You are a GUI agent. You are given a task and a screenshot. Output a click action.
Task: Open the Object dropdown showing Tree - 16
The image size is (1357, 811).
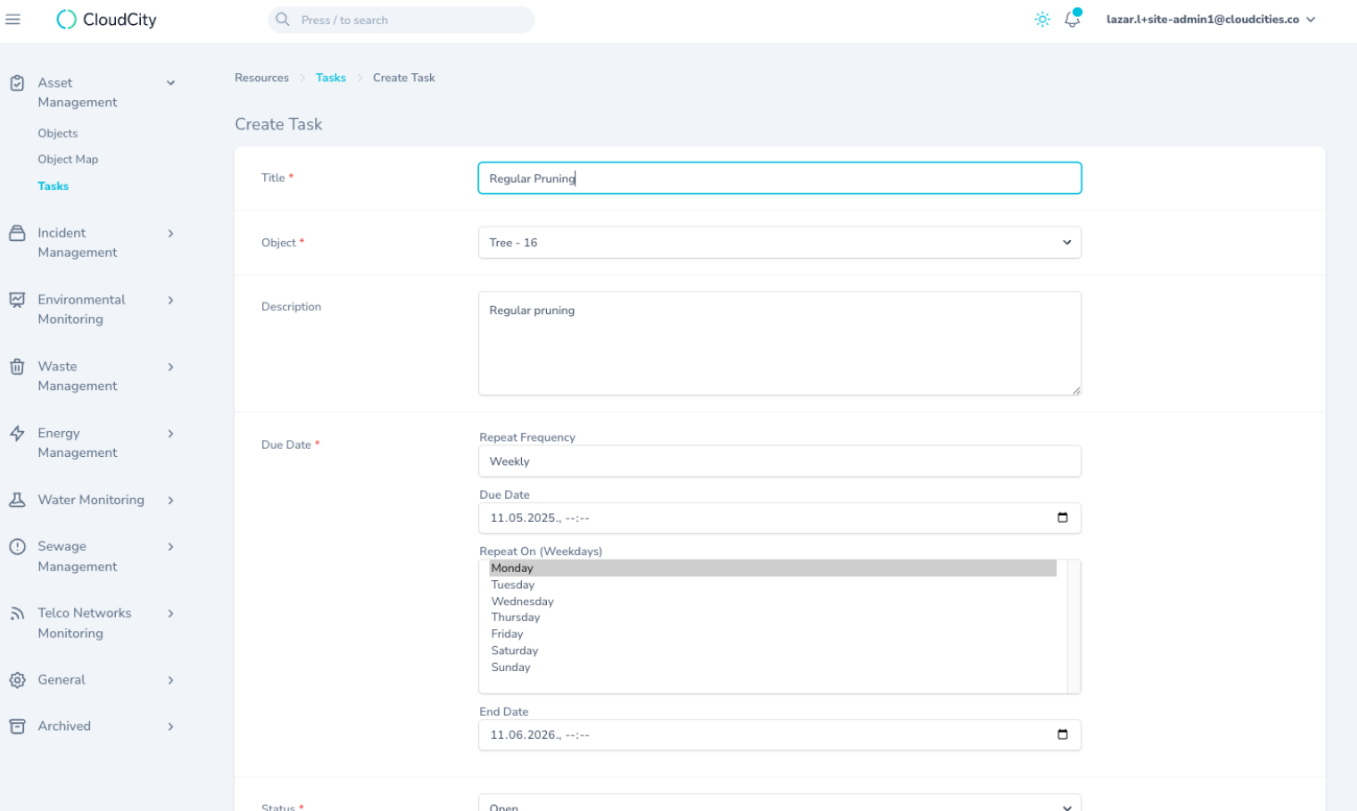pos(779,242)
